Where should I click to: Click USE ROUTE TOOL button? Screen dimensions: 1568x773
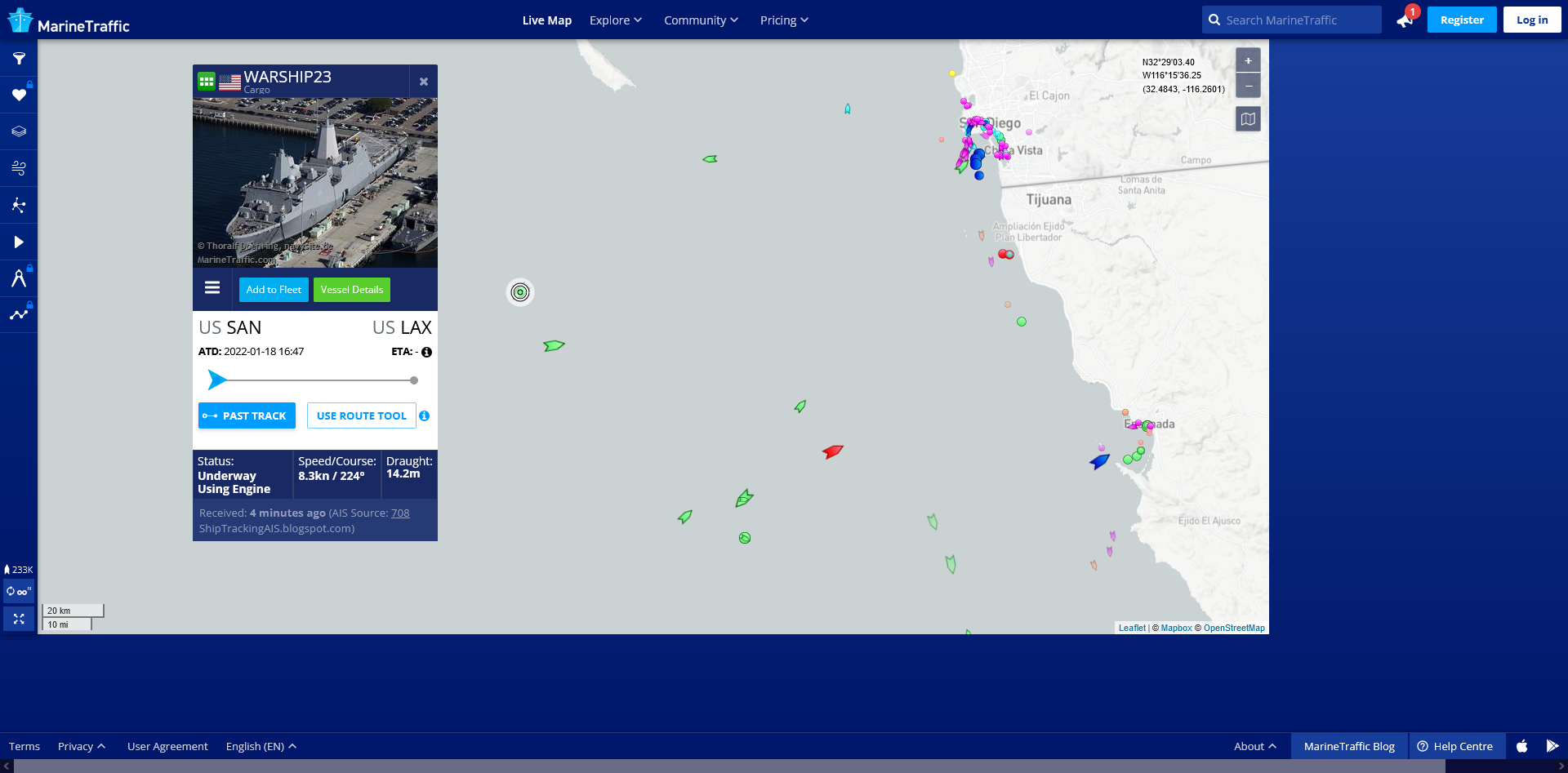pyautogui.click(x=362, y=415)
